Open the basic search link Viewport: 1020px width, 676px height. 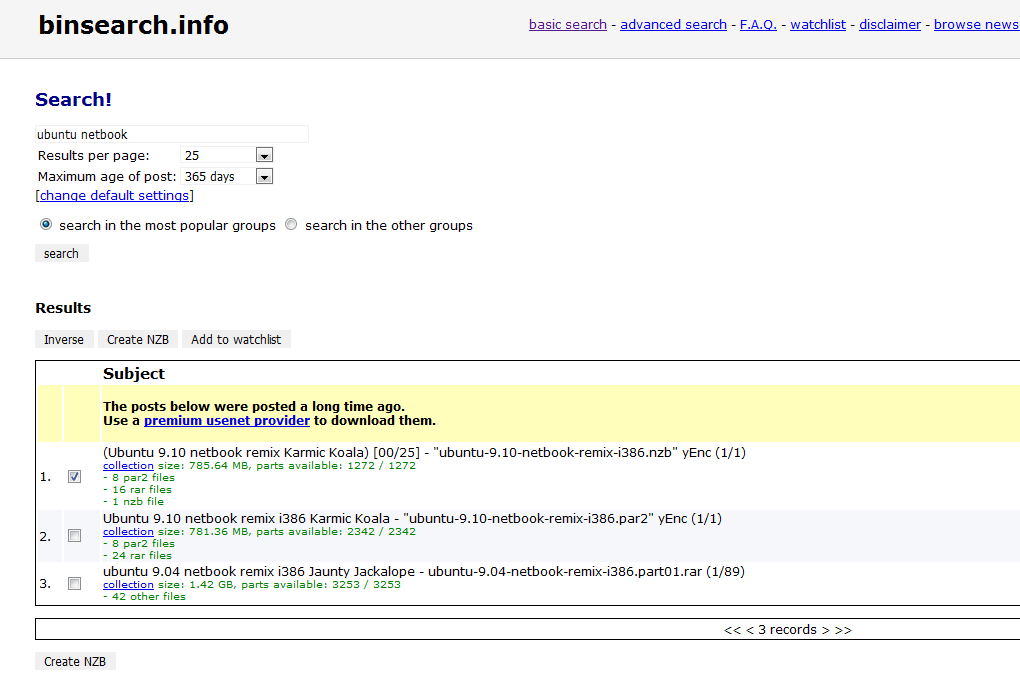coord(567,25)
